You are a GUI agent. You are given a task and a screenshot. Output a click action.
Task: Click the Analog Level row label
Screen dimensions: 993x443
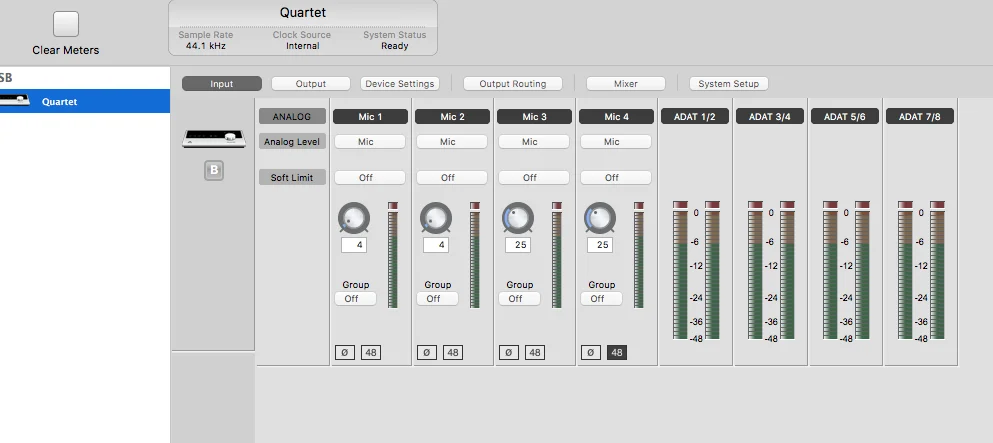(292, 142)
